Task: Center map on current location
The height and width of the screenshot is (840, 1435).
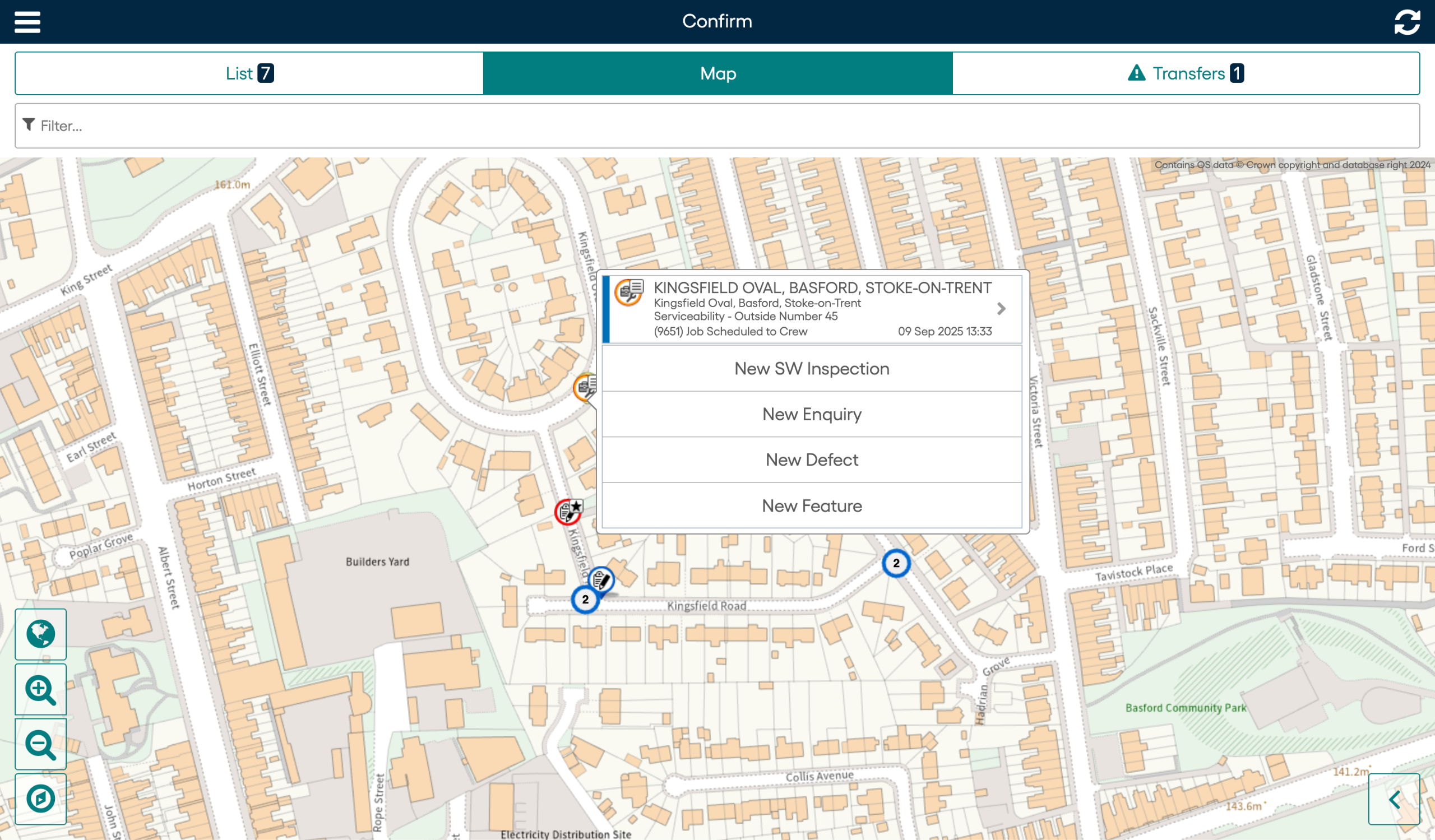Action: (40, 799)
